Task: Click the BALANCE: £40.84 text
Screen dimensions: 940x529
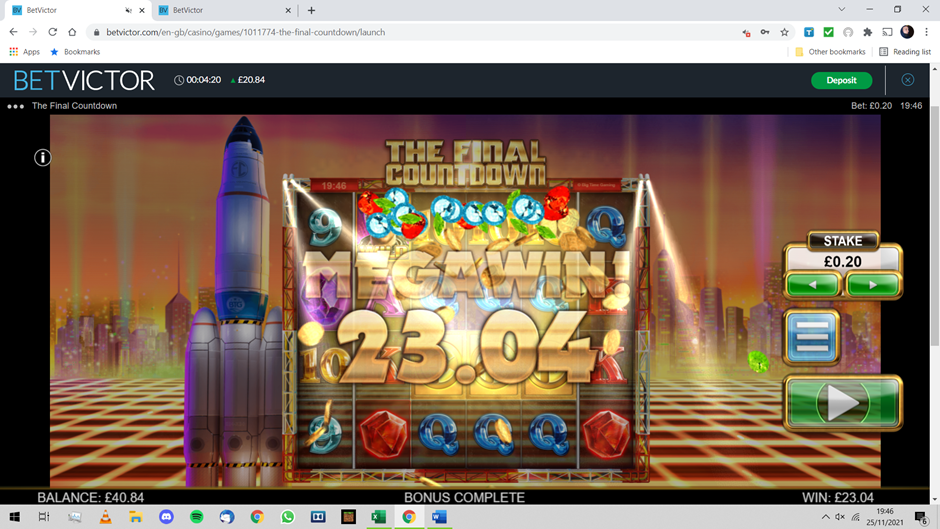Action: pyautogui.click(x=91, y=497)
